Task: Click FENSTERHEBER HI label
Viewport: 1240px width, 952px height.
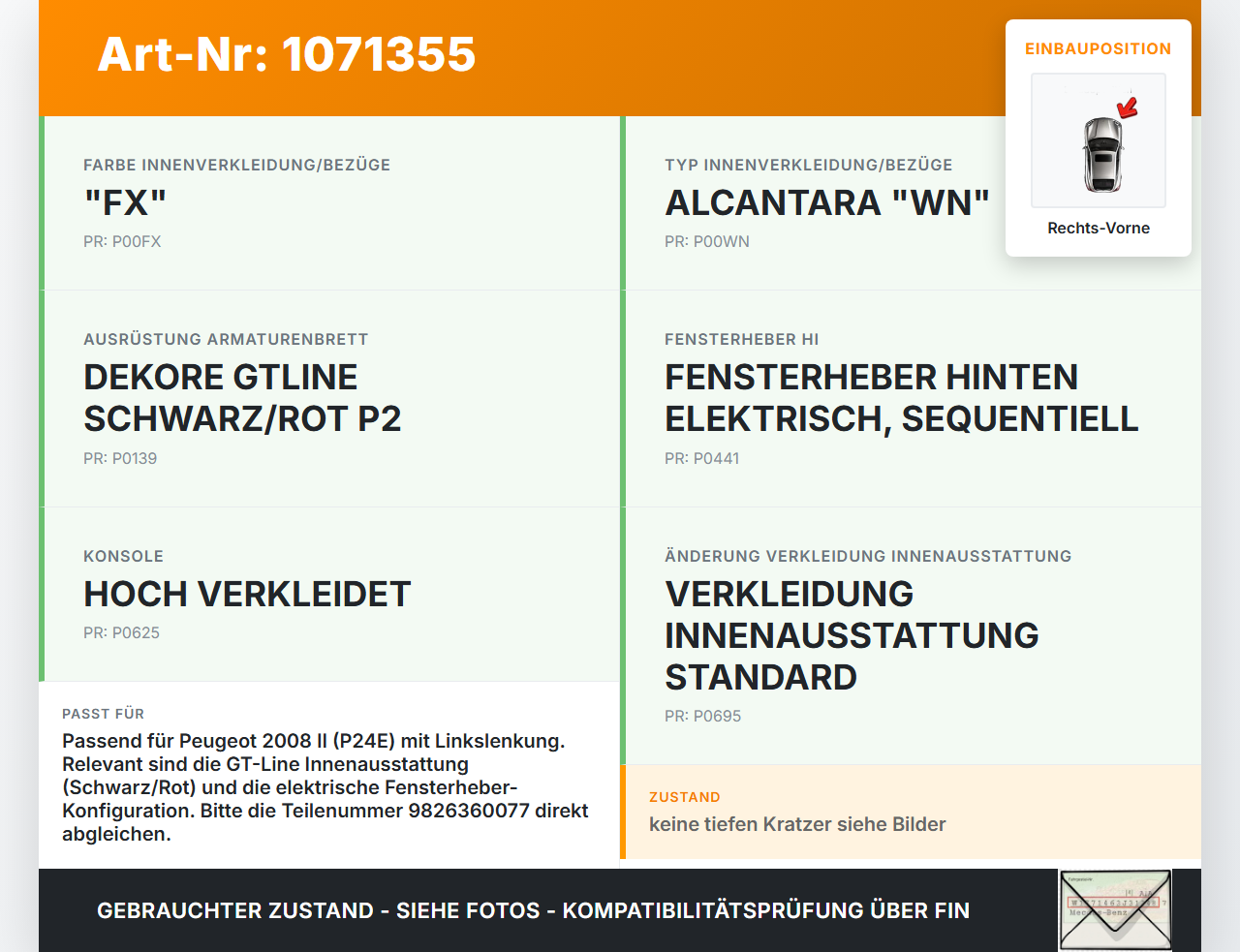Action: 742,339
